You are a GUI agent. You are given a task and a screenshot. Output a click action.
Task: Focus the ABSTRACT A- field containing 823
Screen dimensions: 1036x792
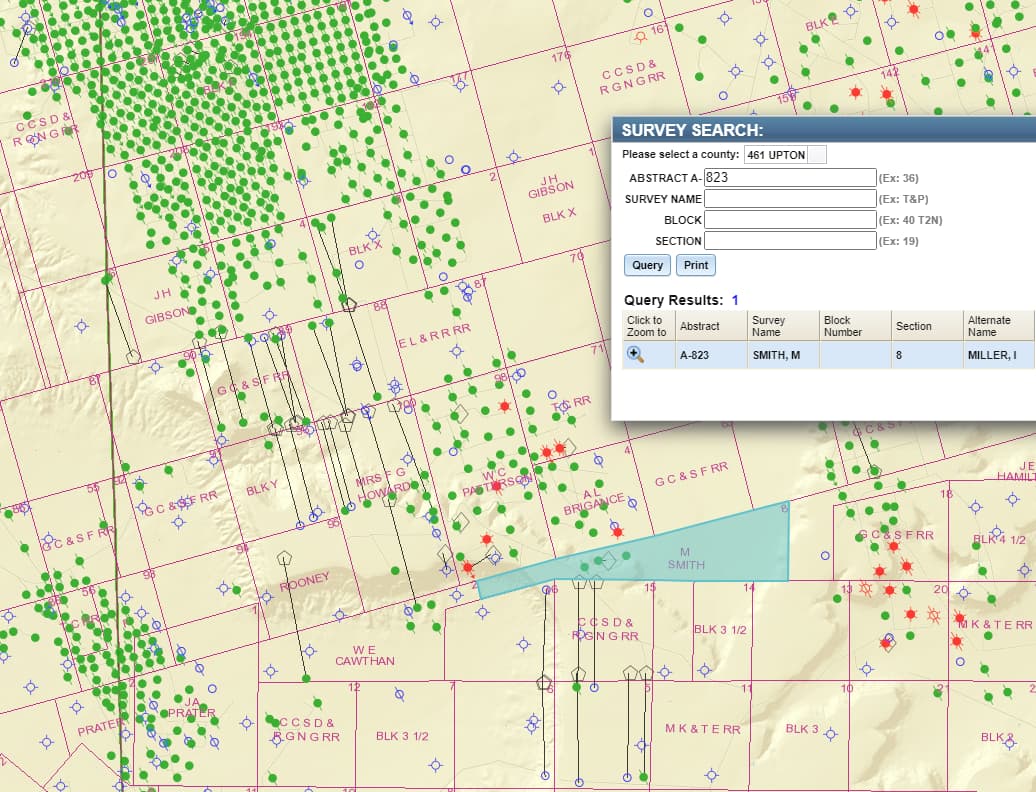[x=790, y=177]
